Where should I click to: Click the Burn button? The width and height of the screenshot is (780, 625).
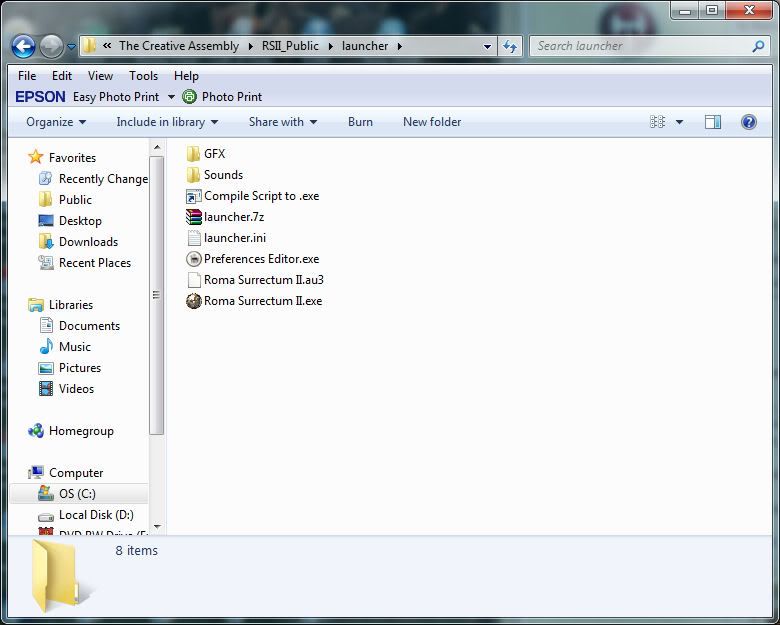click(x=360, y=122)
